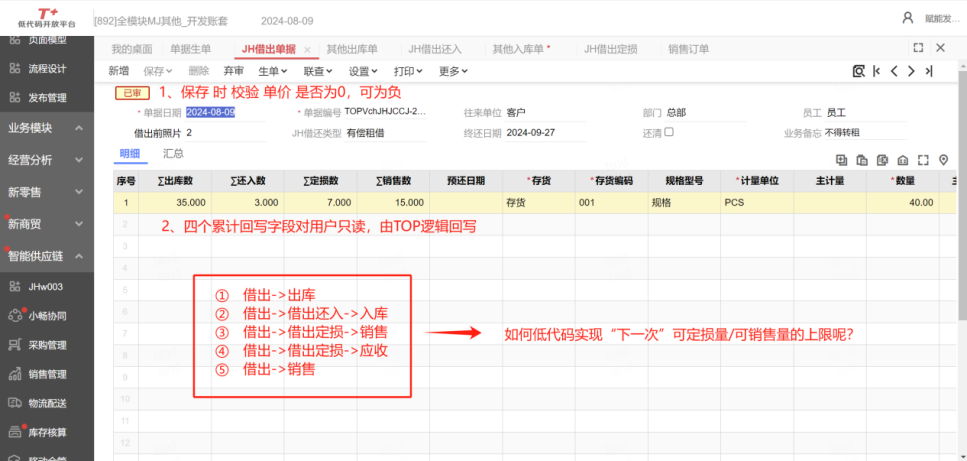Switch to the 其他出库单 tab
This screenshot has width=967, height=461.
point(352,49)
